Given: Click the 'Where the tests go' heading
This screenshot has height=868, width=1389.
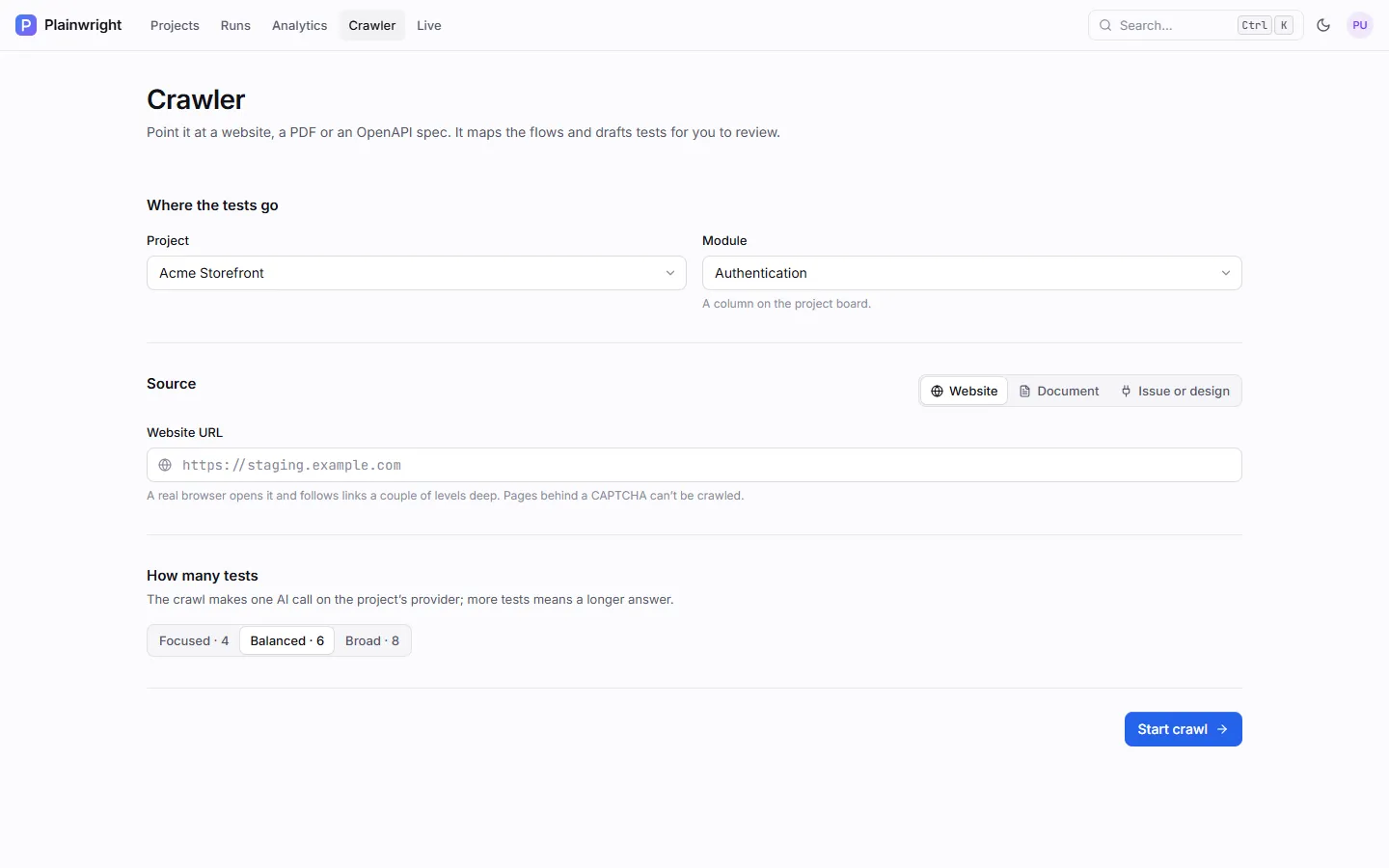Looking at the screenshot, I should [x=212, y=205].
